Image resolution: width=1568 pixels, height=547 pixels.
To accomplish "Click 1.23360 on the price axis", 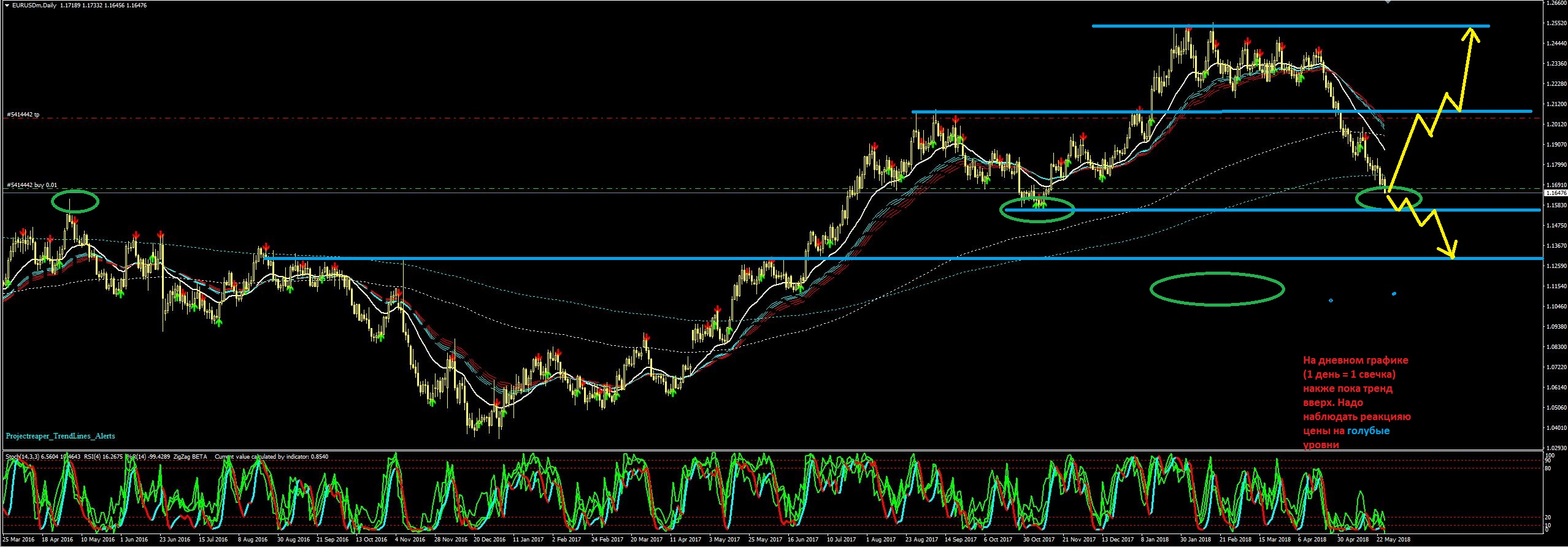I will coord(1556,64).
